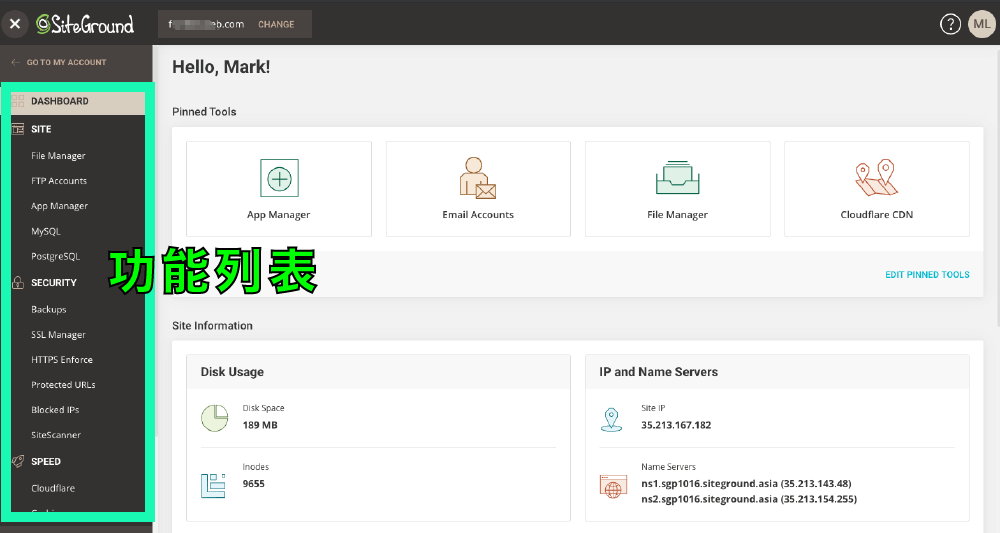Click the Disk Space pie chart icon
The image size is (1000, 533).
coord(215,418)
